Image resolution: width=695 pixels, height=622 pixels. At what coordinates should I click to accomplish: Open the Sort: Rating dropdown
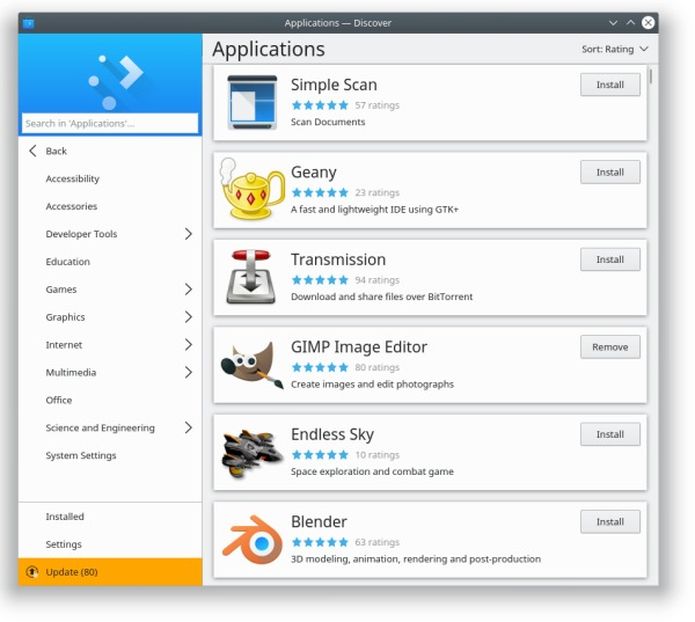(x=615, y=49)
